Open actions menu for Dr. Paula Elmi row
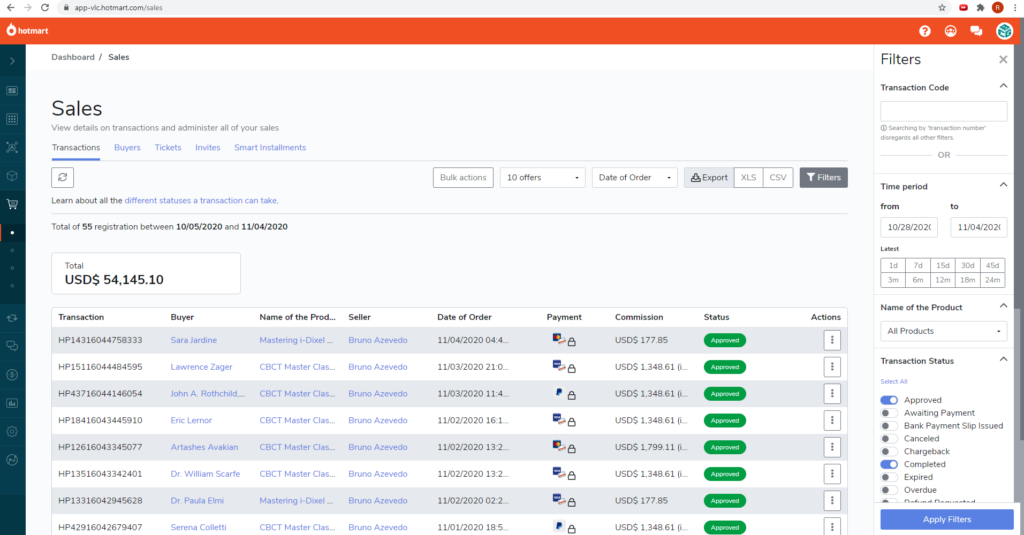Image resolution: width=1024 pixels, height=535 pixels. pos(832,500)
